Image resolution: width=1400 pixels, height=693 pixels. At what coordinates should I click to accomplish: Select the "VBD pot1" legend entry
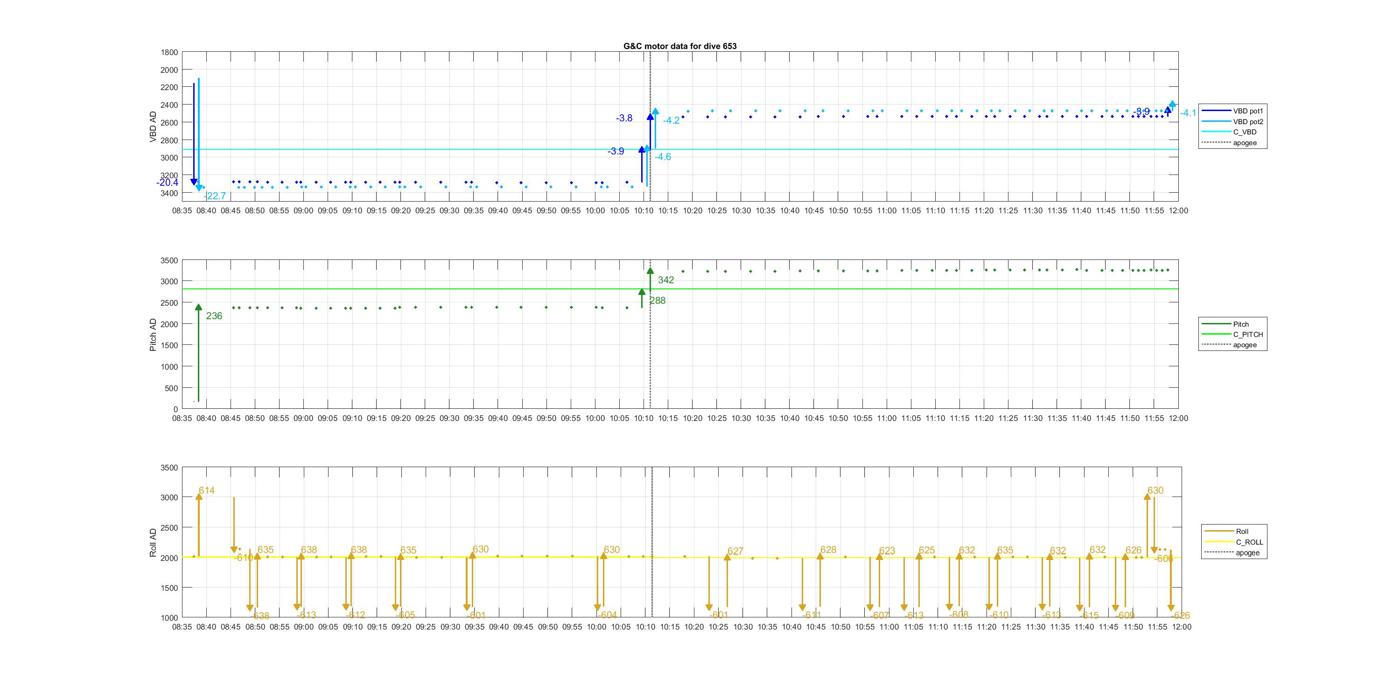pos(1247,110)
